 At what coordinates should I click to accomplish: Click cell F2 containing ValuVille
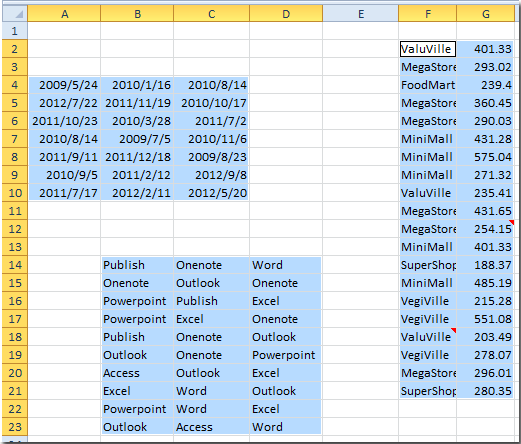[428, 49]
